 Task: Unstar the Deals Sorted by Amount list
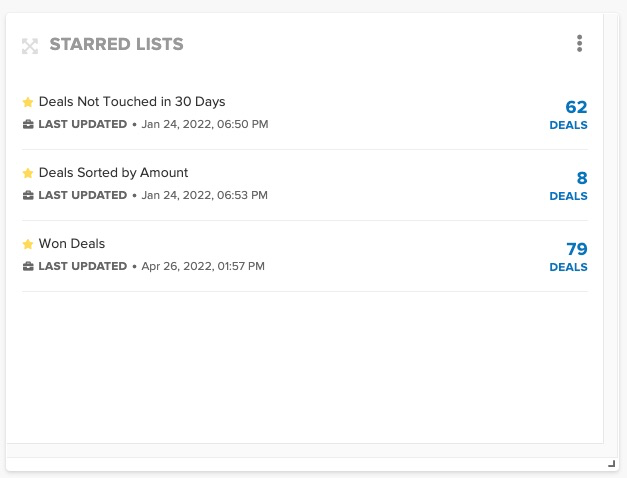click(x=28, y=173)
